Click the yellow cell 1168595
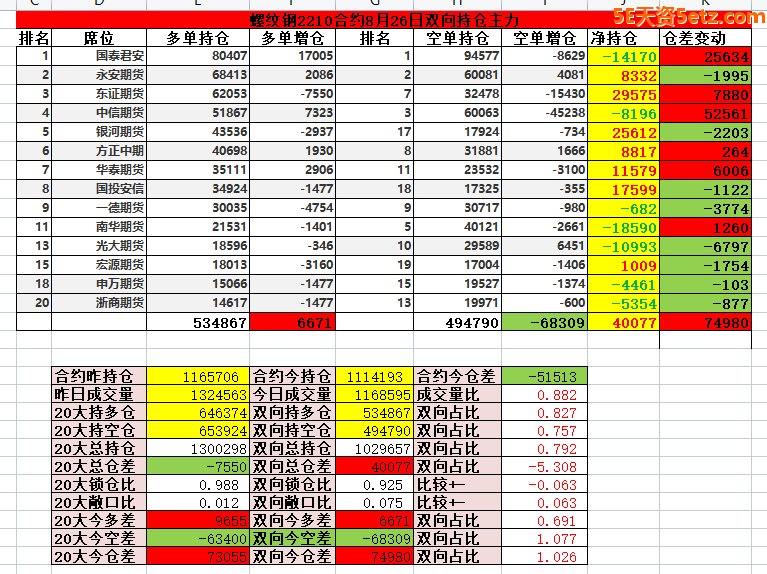Image resolution: width=767 pixels, height=574 pixels. [x=374, y=394]
